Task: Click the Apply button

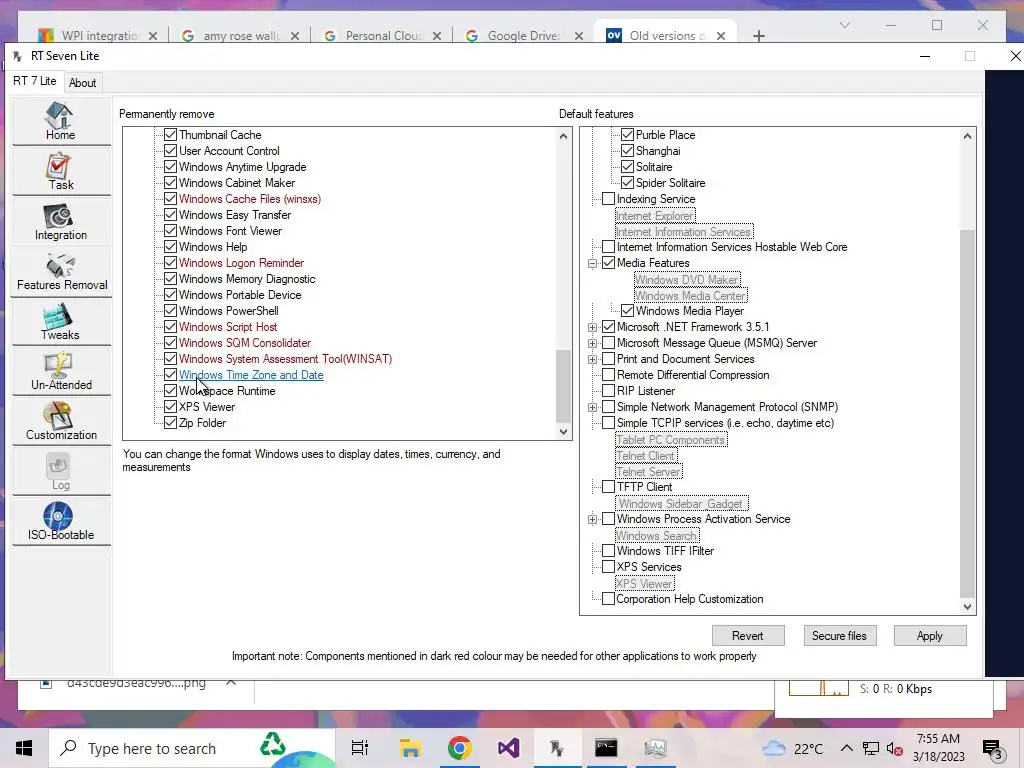Action: (x=929, y=636)
